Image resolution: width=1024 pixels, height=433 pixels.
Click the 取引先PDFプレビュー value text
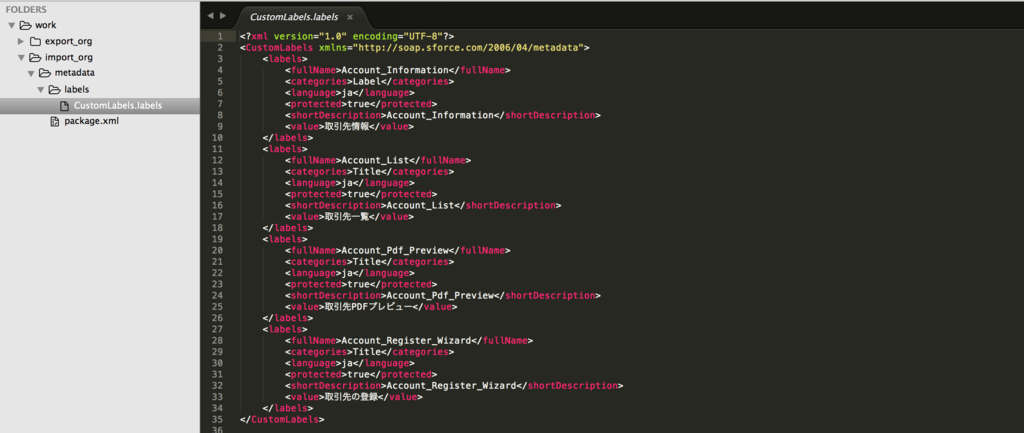(369, 306)
